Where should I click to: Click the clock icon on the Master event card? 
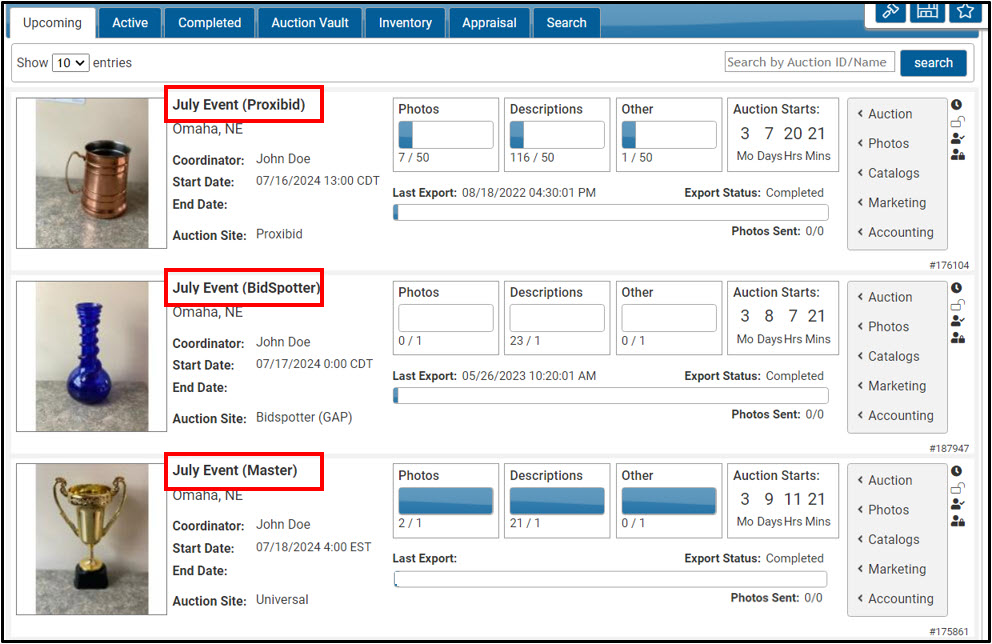point(955,470)
